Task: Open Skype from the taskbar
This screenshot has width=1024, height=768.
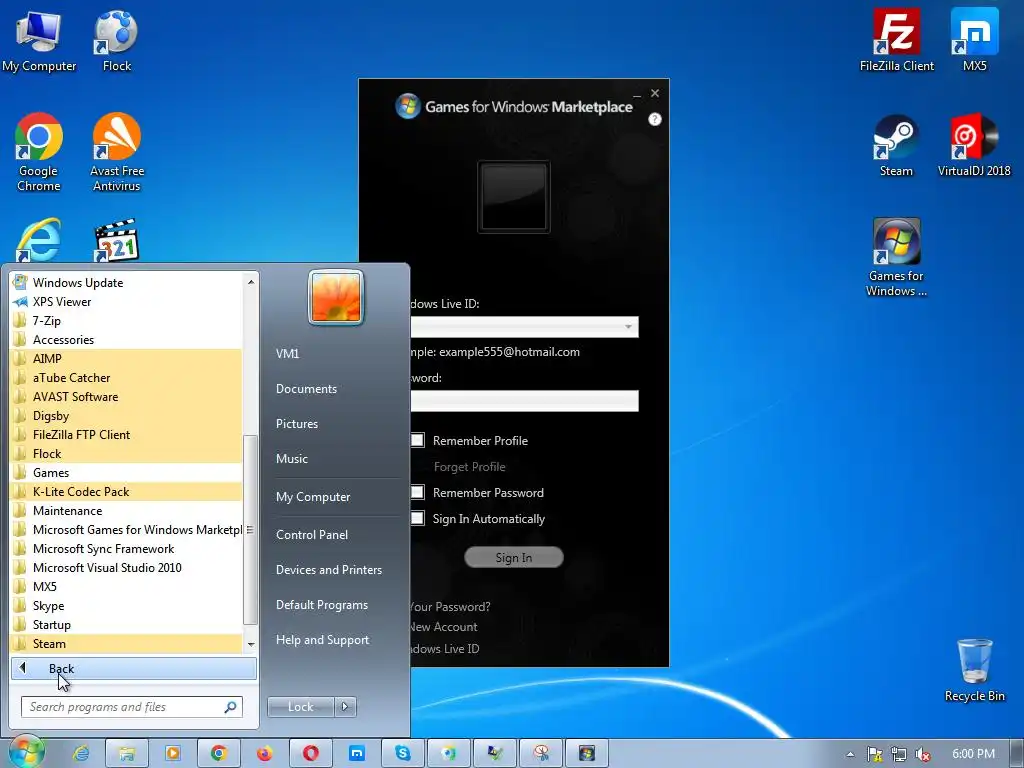Action: coord(403,753)
